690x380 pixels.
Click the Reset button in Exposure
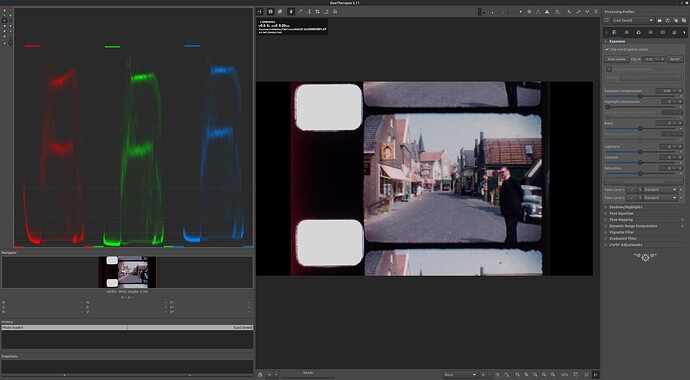coord(675,59)
